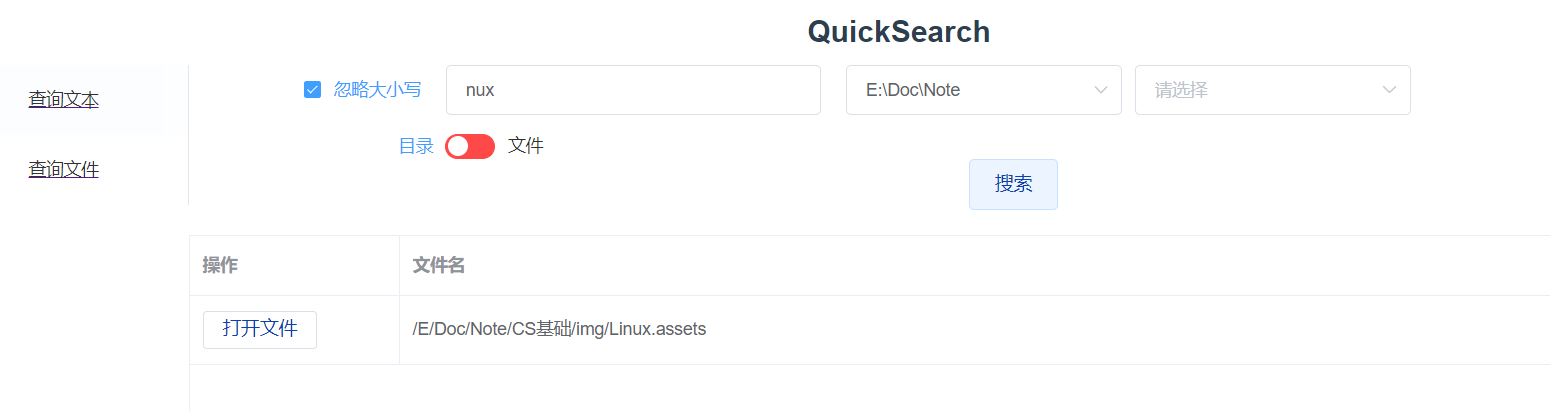
Task: Click the white knob on the red switch
Action: click(458, 146)
